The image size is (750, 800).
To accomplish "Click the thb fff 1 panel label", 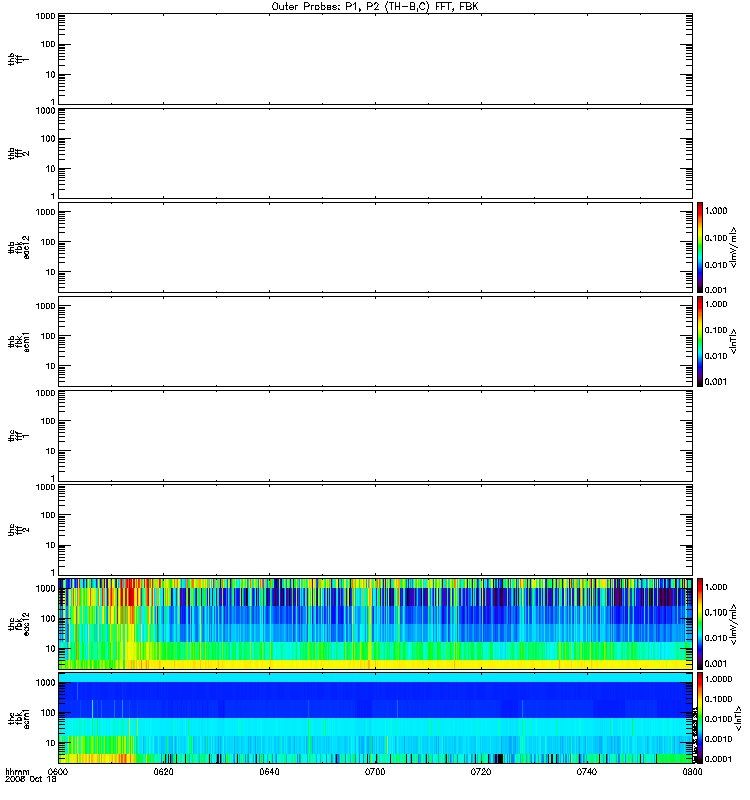I will pyautogui.click(x=19, y=59).
